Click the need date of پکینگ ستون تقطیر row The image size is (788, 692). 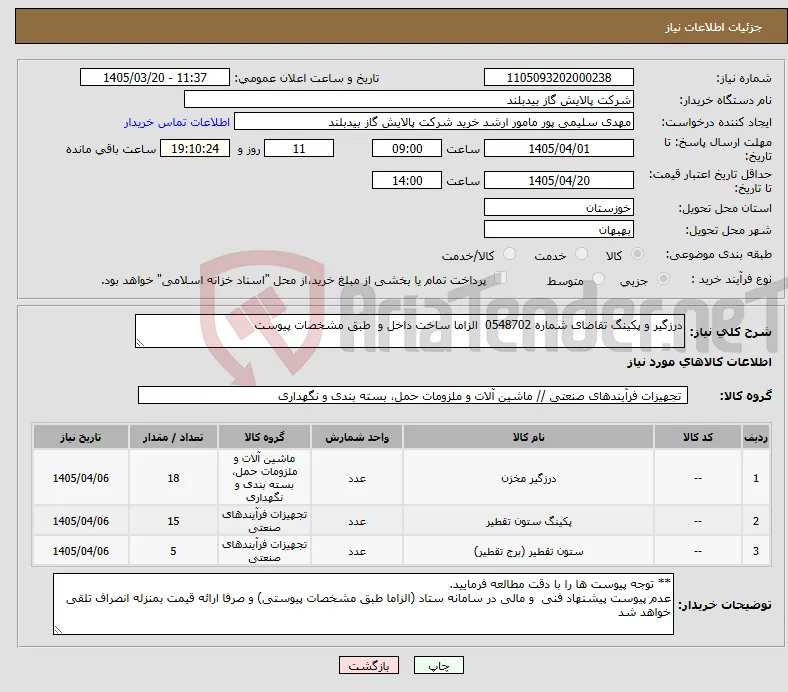point(81,522)
